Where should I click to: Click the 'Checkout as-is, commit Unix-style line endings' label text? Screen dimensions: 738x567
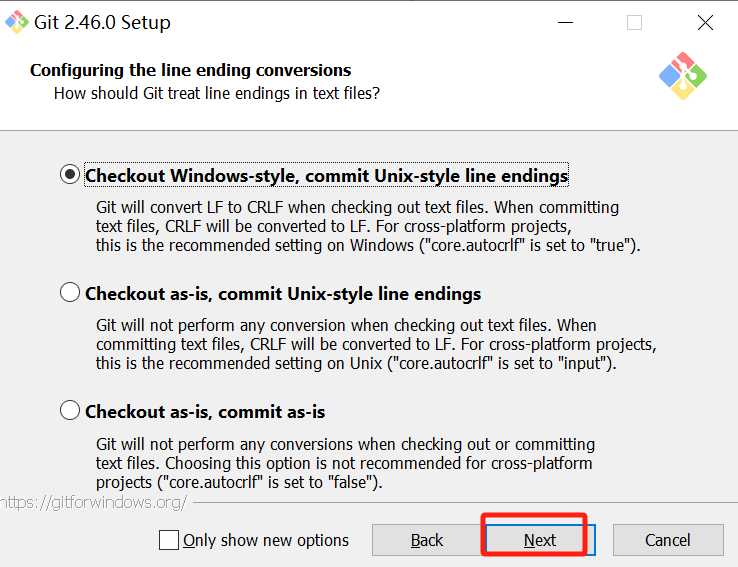[x=283, y=294]
